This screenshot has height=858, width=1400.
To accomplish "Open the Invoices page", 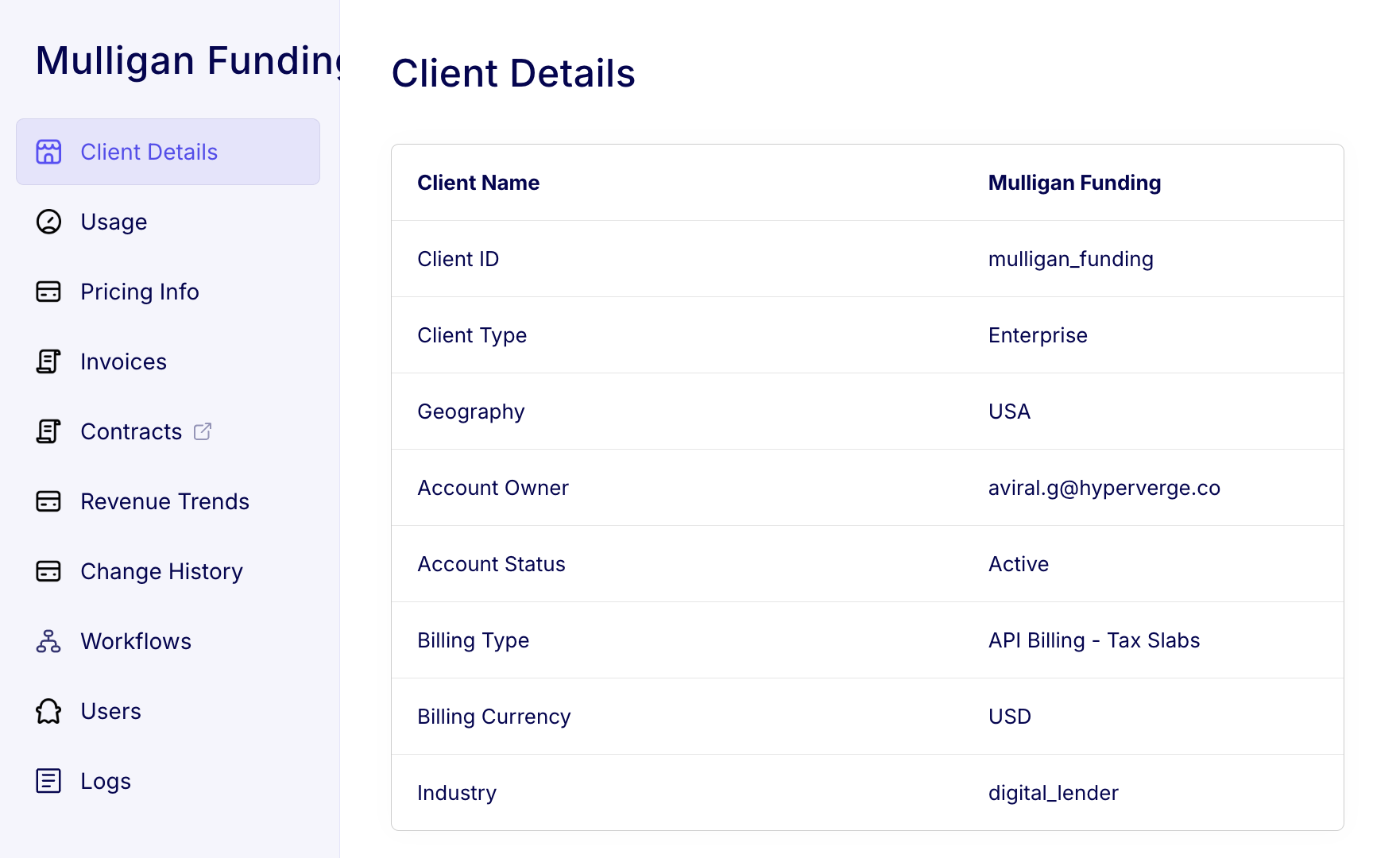I will [x=123, y=361].
